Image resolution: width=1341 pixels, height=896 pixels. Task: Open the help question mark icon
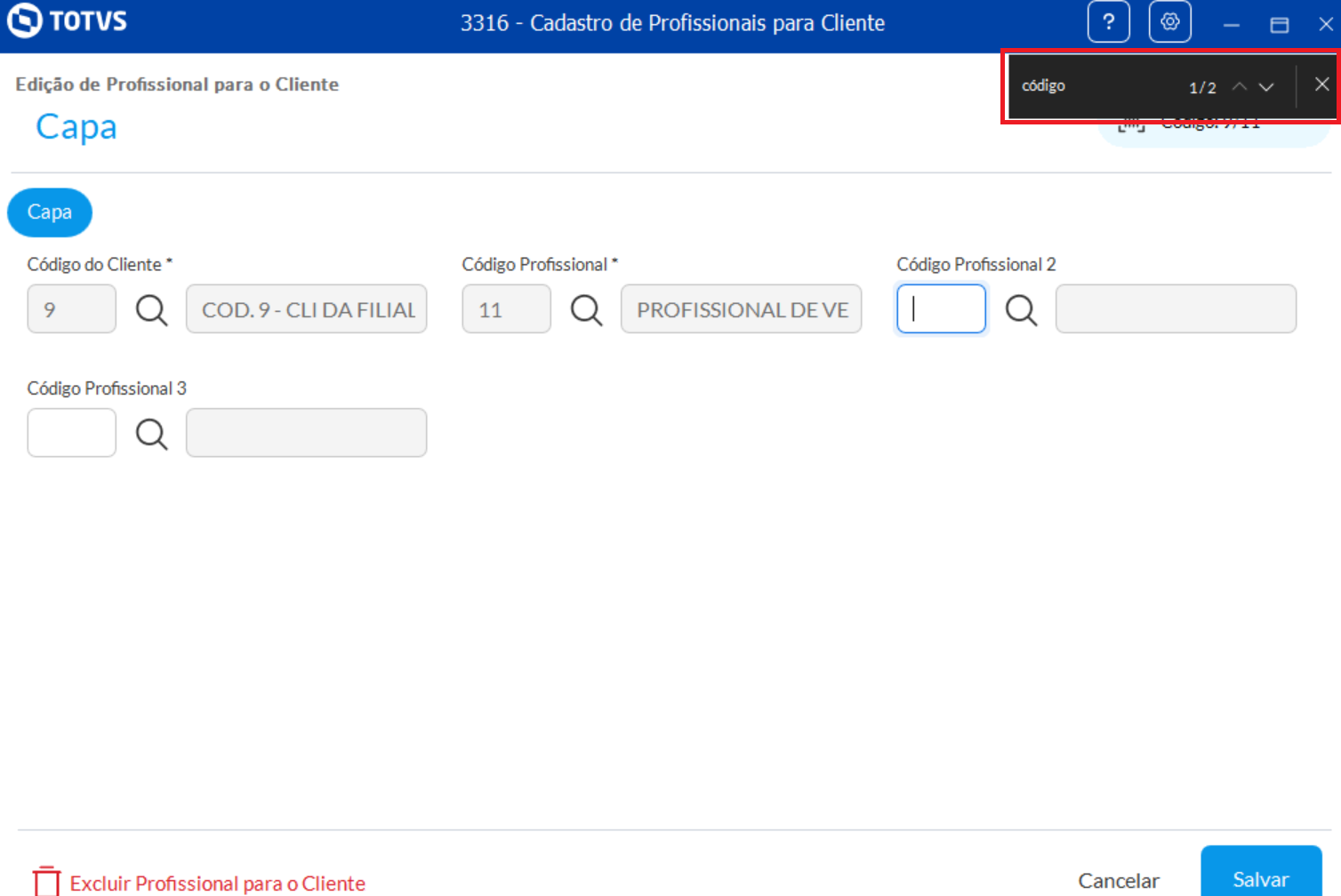[1108, 22]
